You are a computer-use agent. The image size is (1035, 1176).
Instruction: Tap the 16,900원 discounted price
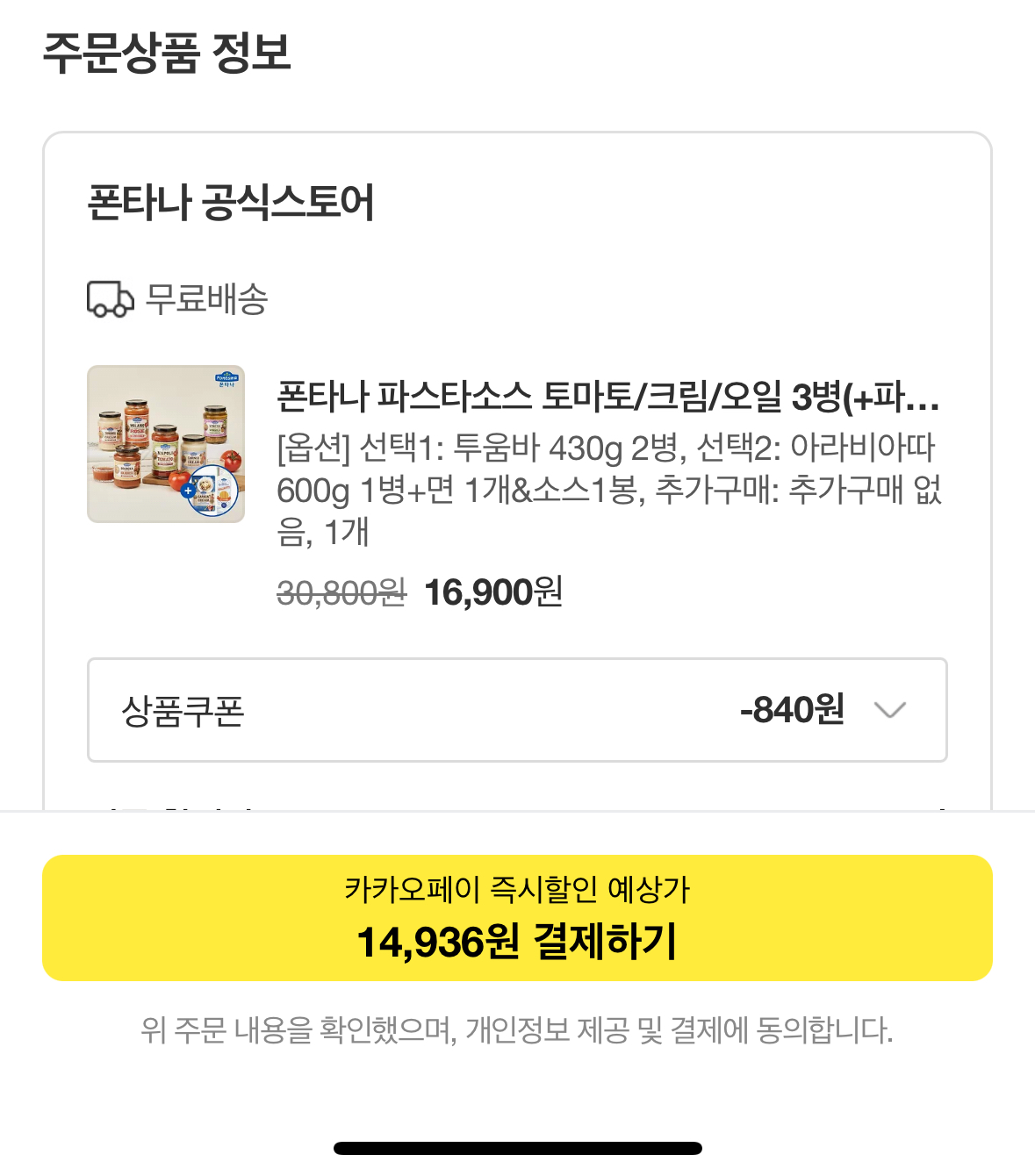pyautogui.click(x=492, y=593)
